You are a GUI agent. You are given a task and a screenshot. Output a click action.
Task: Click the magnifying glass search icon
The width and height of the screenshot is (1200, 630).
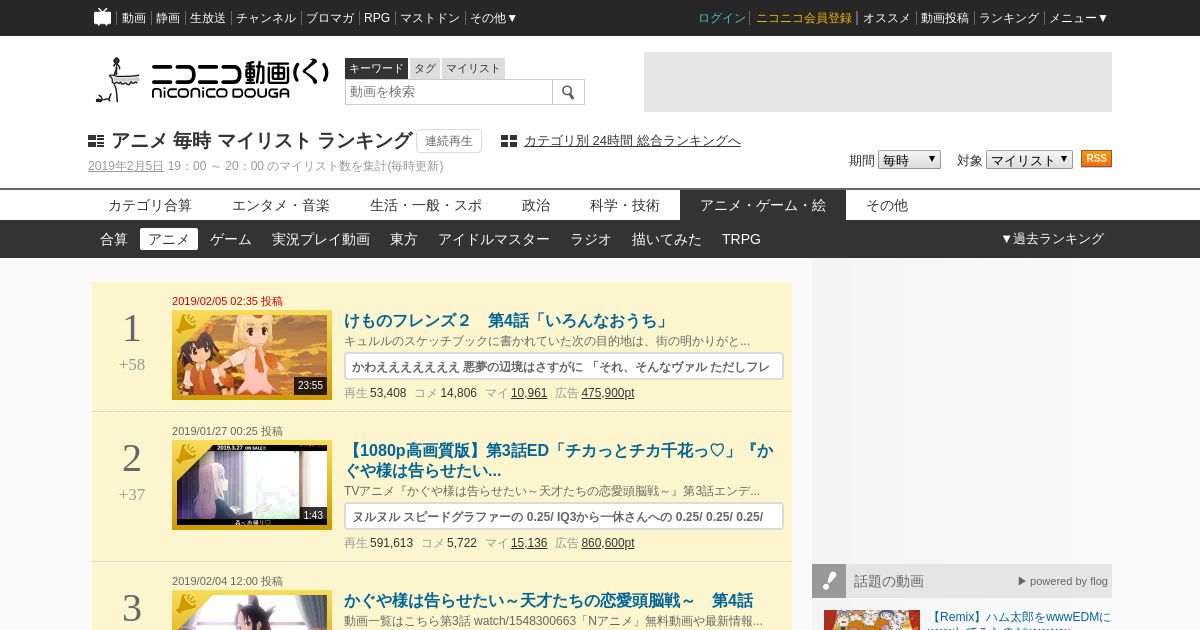[568, 92]
